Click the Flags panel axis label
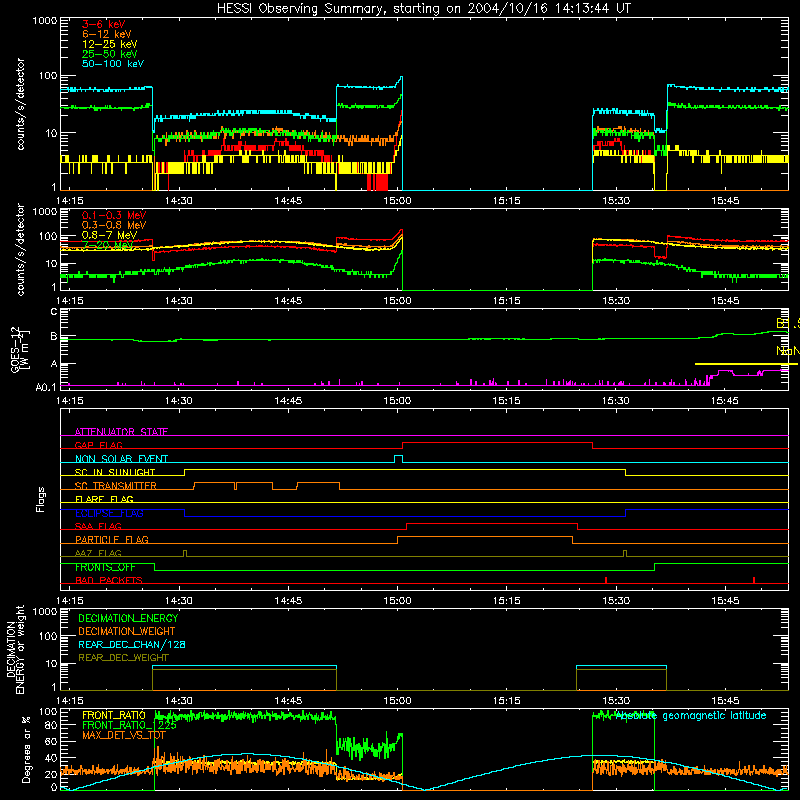800x800 pixels. point(41,499)
